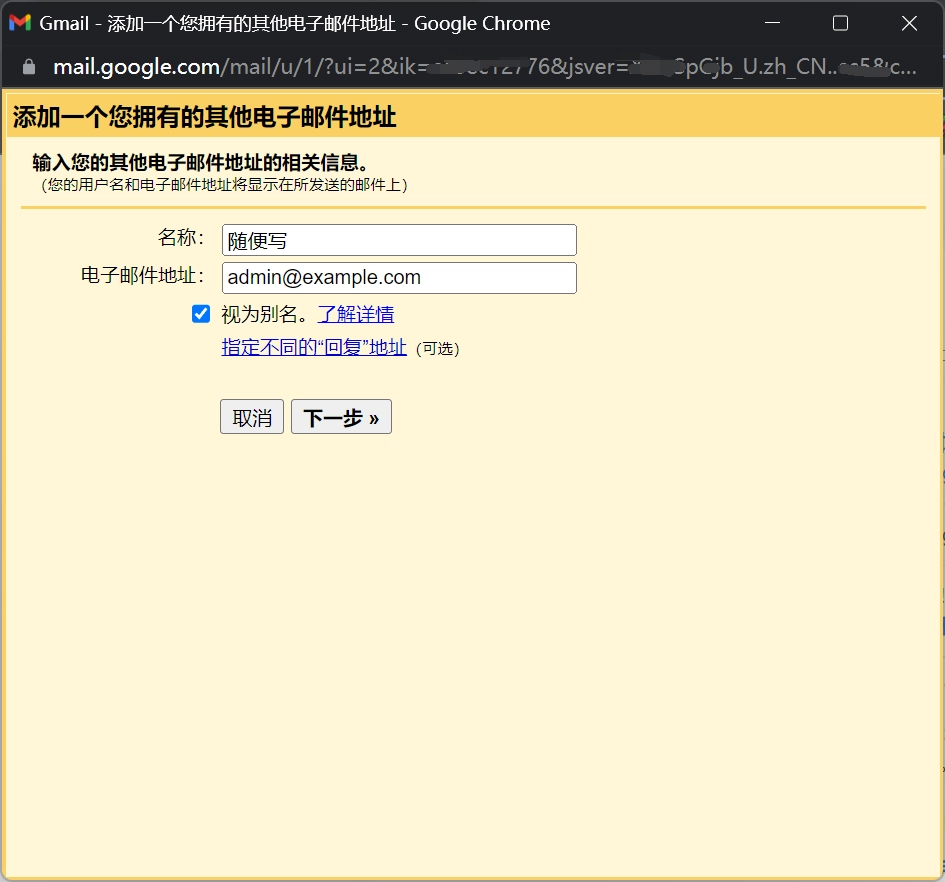
Task: Click the window title bar text
Action: tap(295, 23)
